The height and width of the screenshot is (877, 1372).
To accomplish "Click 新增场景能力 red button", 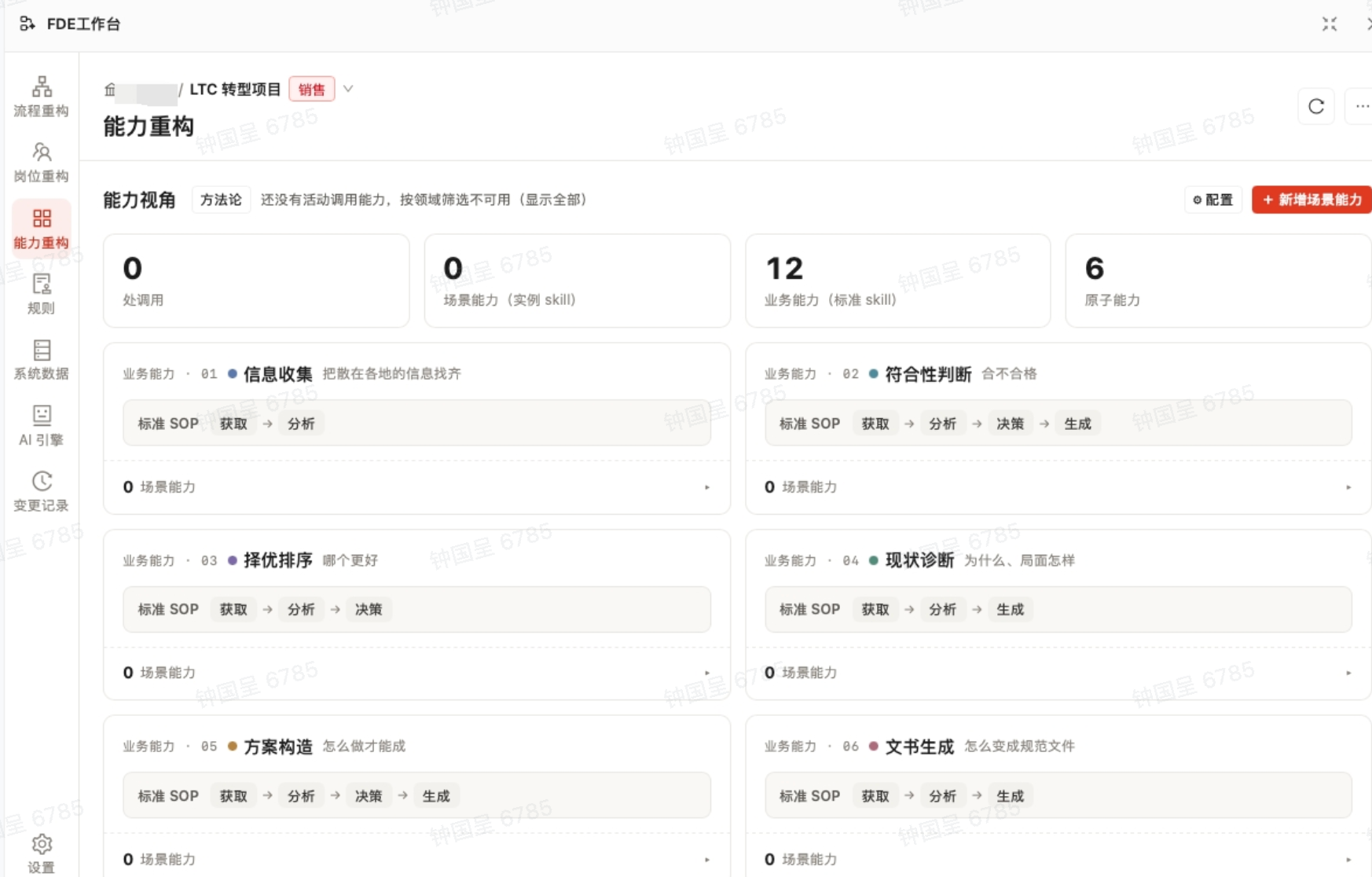I will 1311,200.
